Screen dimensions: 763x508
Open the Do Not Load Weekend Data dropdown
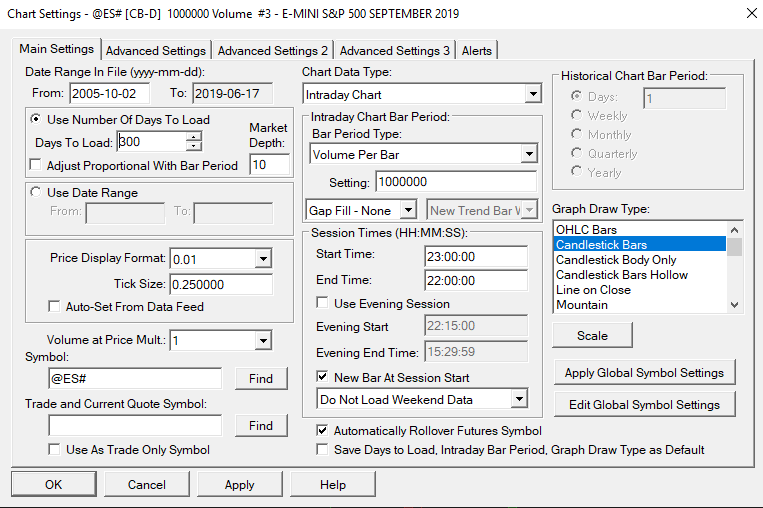click(519, 399)
